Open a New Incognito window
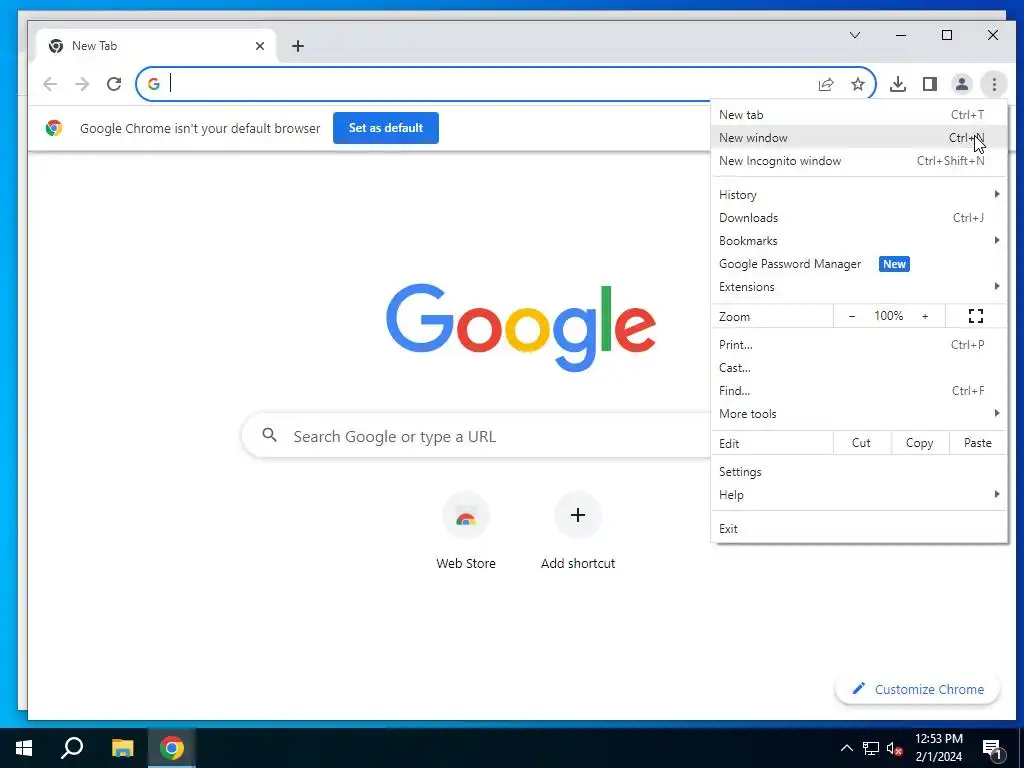1024x768 pixels. pos(859,161)
